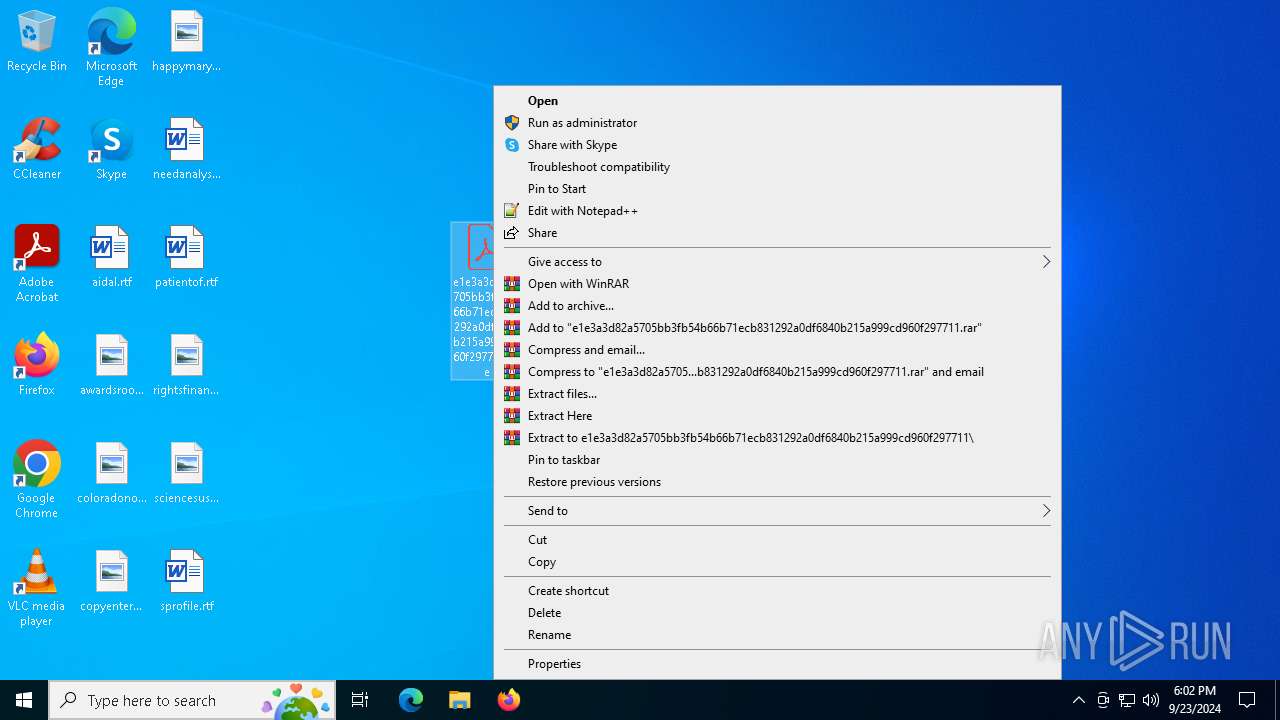Choose Add to archive...
The height and width of the screenshot is (720, 1280).
[777, 306]
